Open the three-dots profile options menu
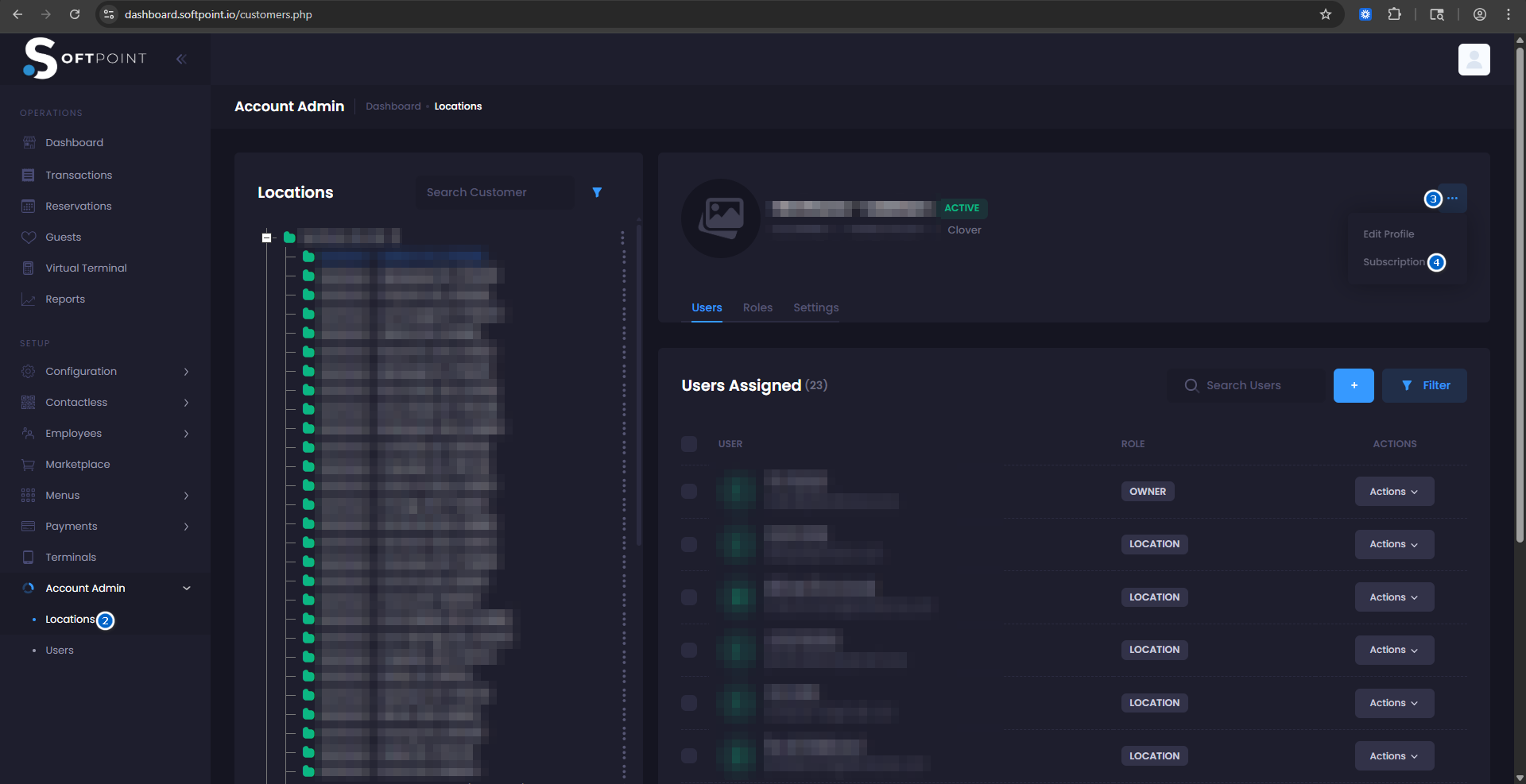Screen dimensions: 1526x784 pos(1453,199)
